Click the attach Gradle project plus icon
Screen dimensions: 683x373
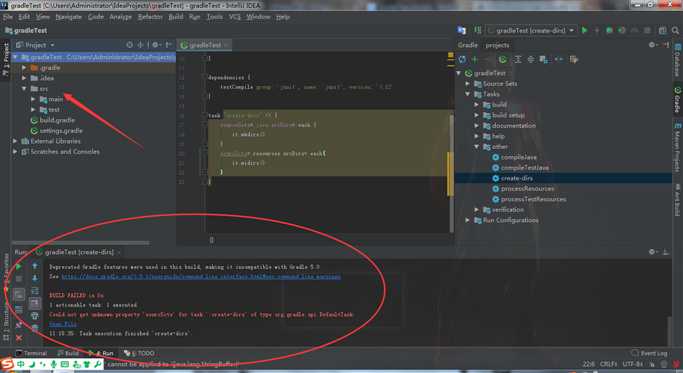pyautogui.click(x=475, y=59)
